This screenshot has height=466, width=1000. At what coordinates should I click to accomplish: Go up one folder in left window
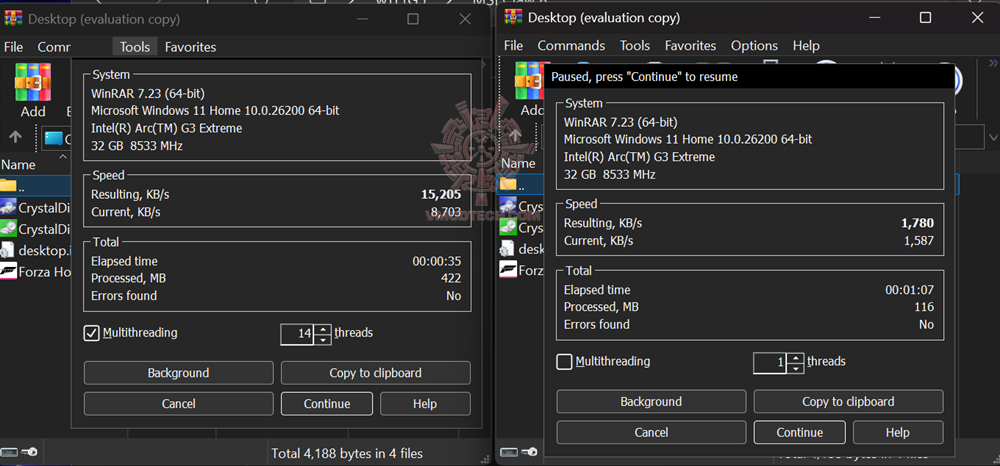click(x=16, y=137)
